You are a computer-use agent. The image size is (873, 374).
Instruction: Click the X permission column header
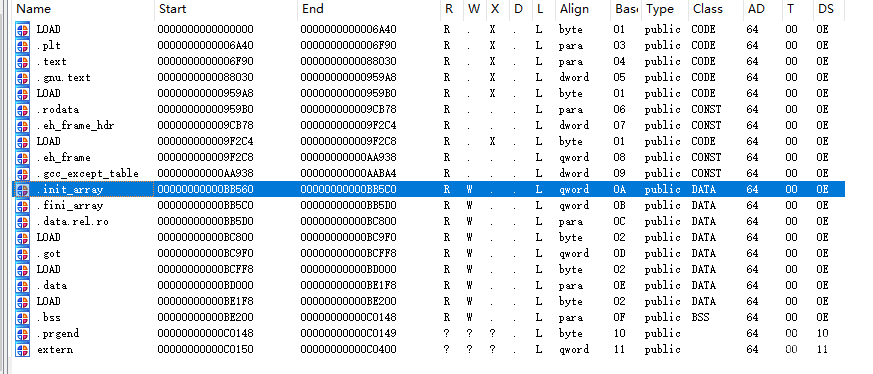(494, 9)
